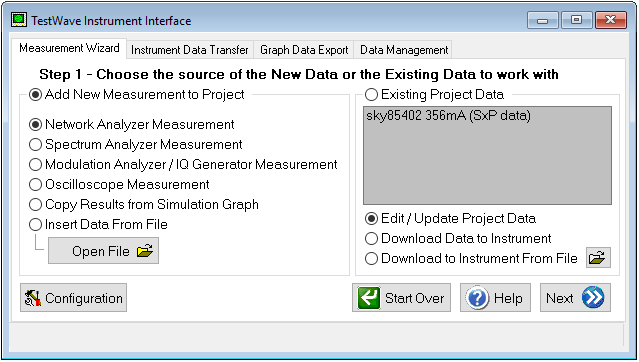Click the tools icon on Configuration button
639x362 pixels.
tap(33, 298)
